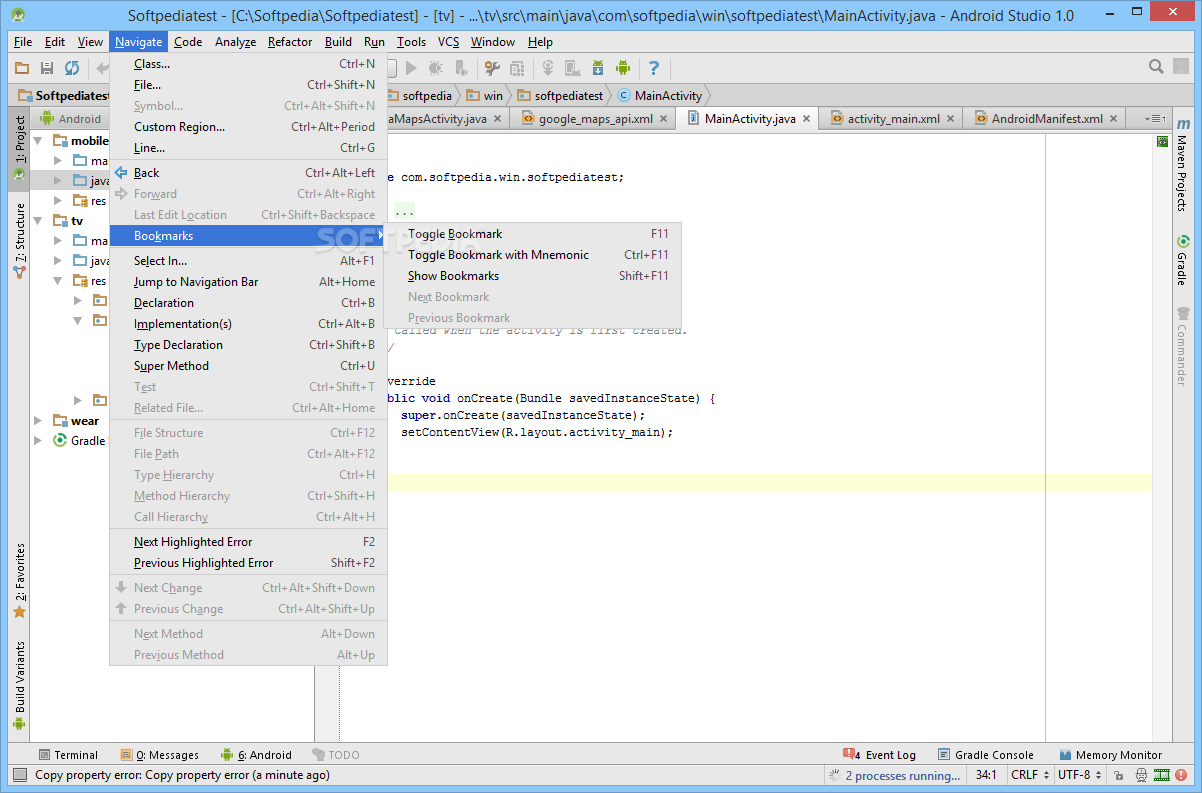
Task: Select Custom Region... menu entry
Action: (248, 127)
